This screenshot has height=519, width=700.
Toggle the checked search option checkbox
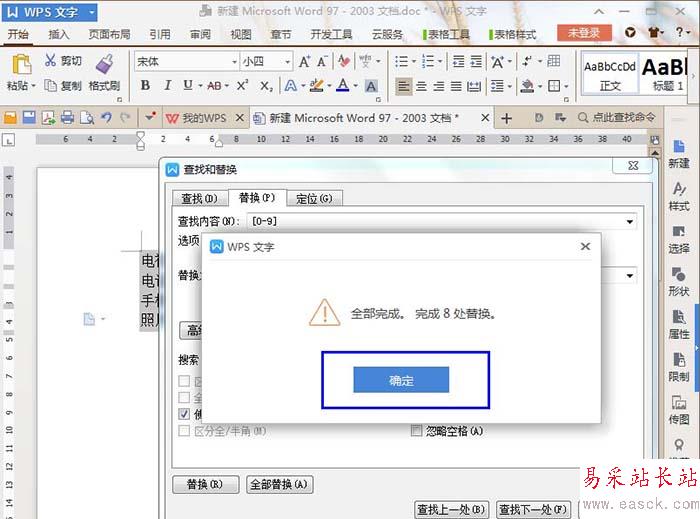(184, 414)
